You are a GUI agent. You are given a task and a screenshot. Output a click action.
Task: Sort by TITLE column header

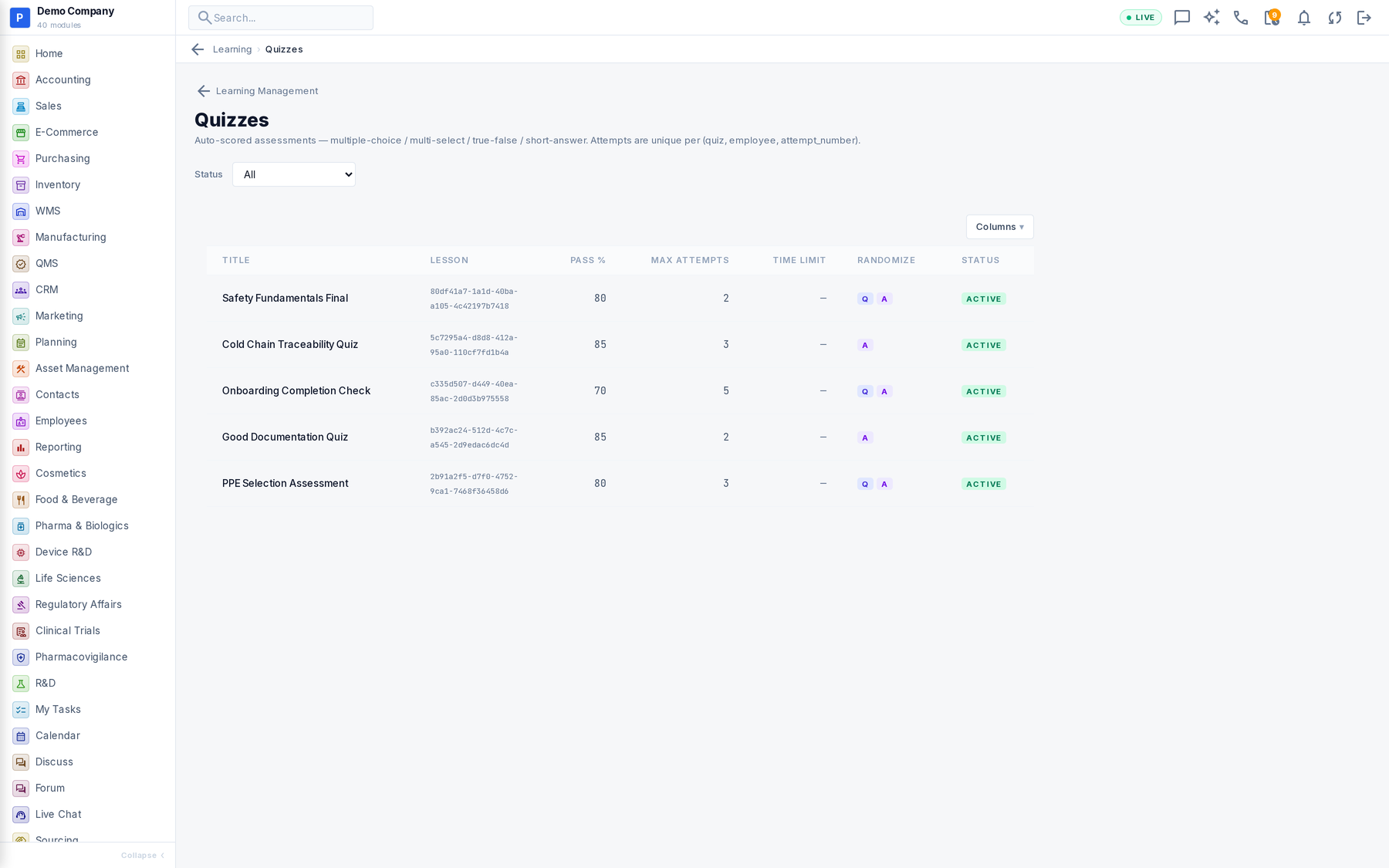[236, 261]
